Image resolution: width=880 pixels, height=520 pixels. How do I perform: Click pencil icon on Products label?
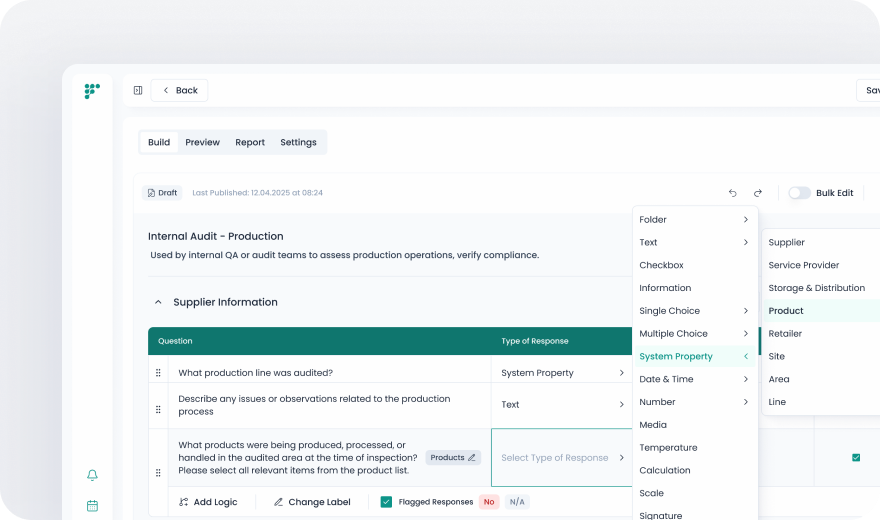pos(471,458)
